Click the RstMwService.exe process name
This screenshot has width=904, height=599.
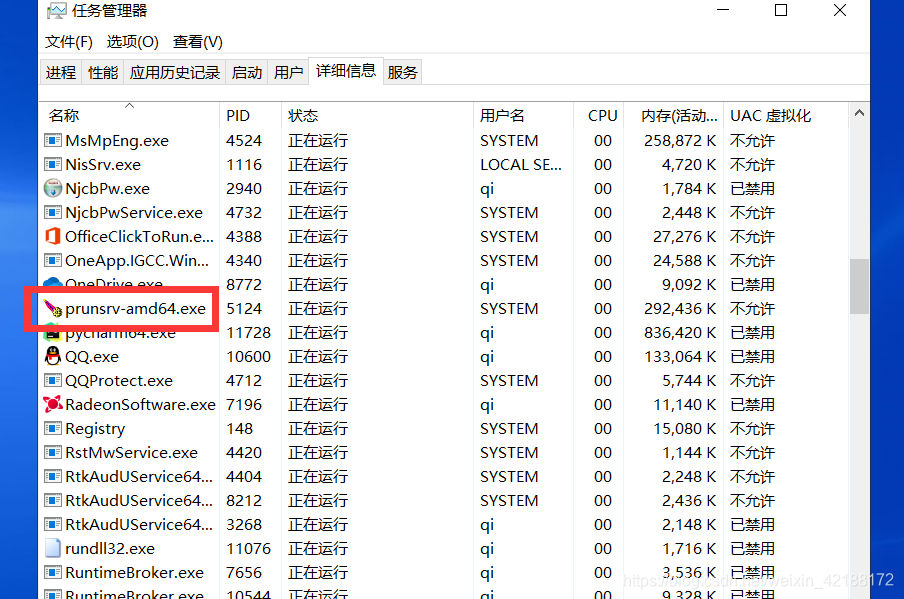coord(131,453)
